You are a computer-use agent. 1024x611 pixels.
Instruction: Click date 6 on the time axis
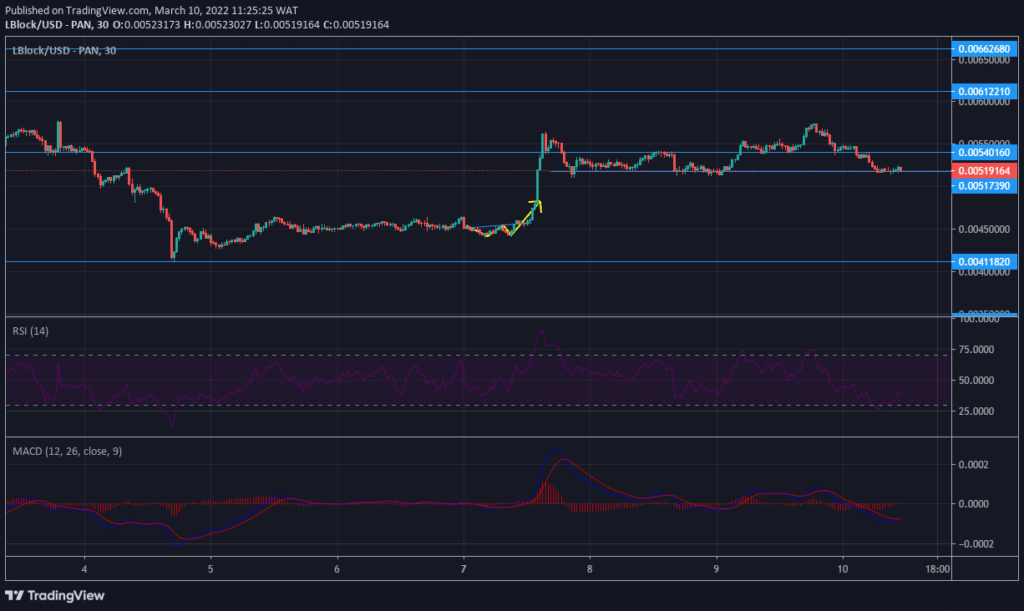click(337, 569)
